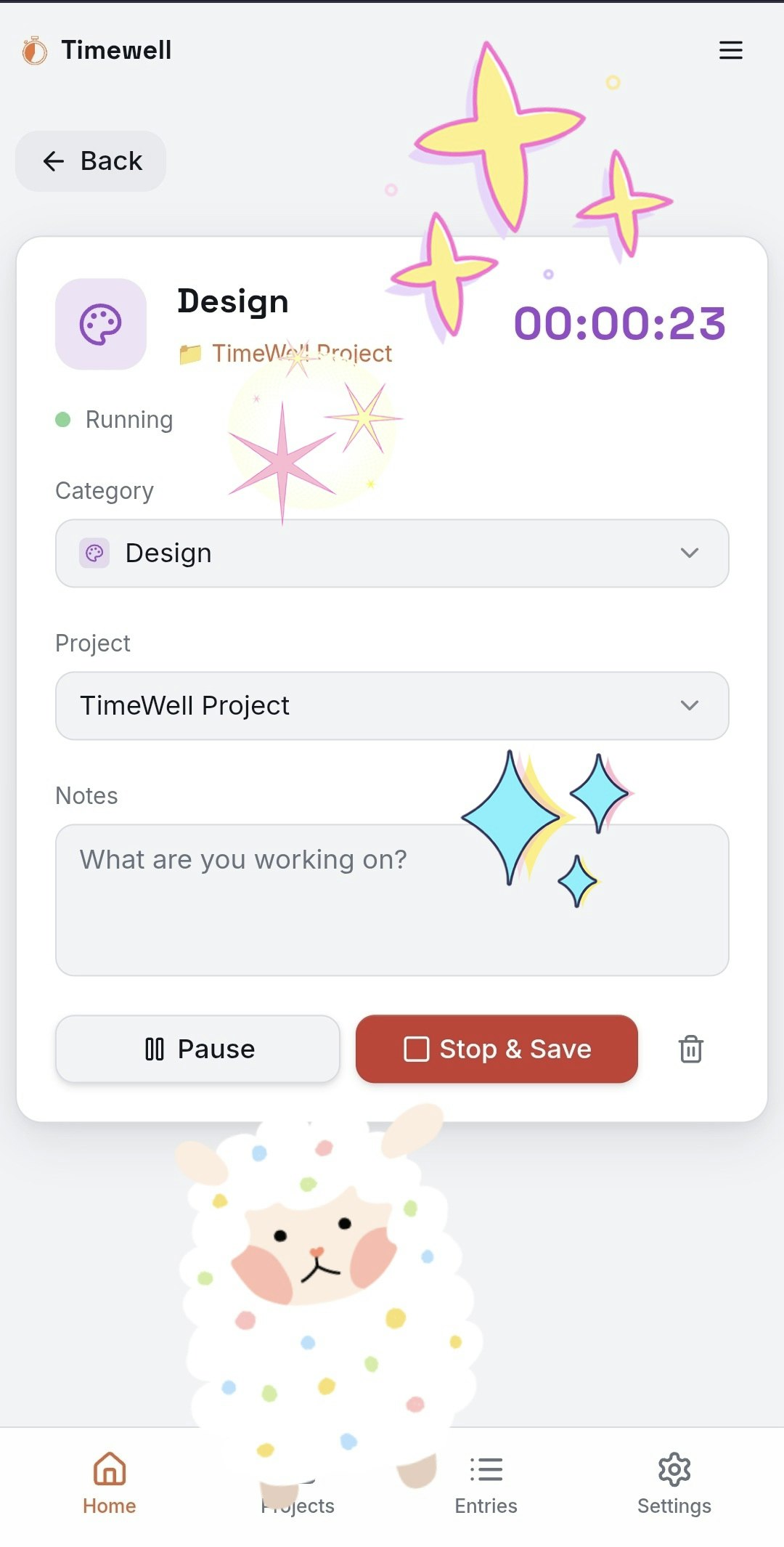Click the Stop & Save button

point(497,1048)
